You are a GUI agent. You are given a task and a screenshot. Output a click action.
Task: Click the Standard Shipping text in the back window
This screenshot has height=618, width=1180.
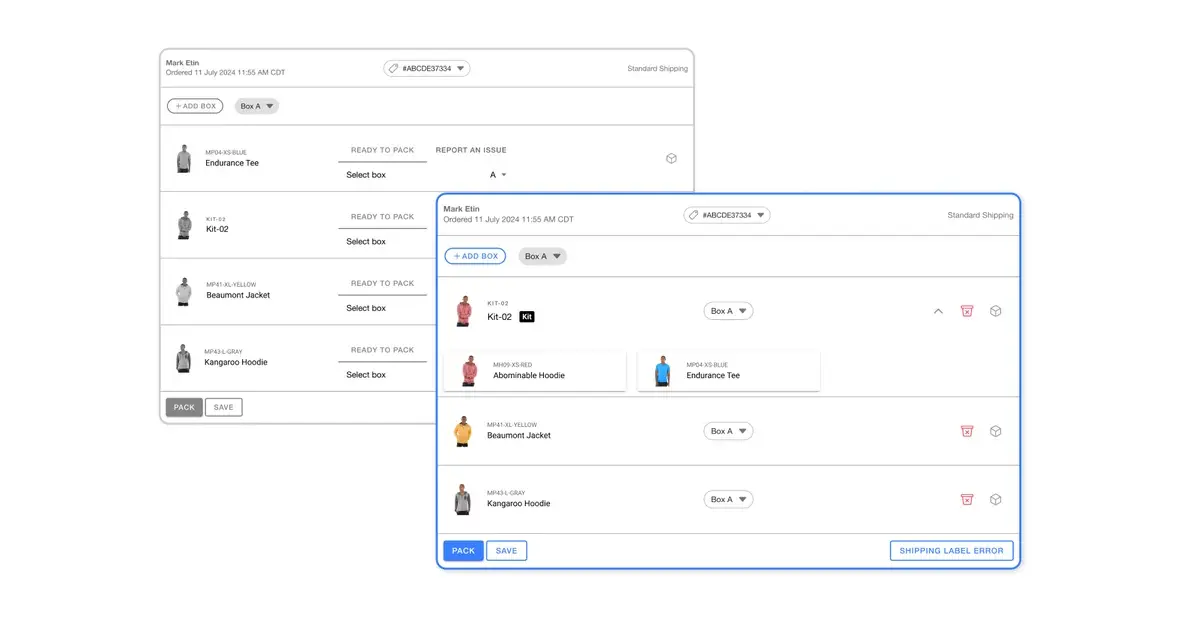(658, 68)
